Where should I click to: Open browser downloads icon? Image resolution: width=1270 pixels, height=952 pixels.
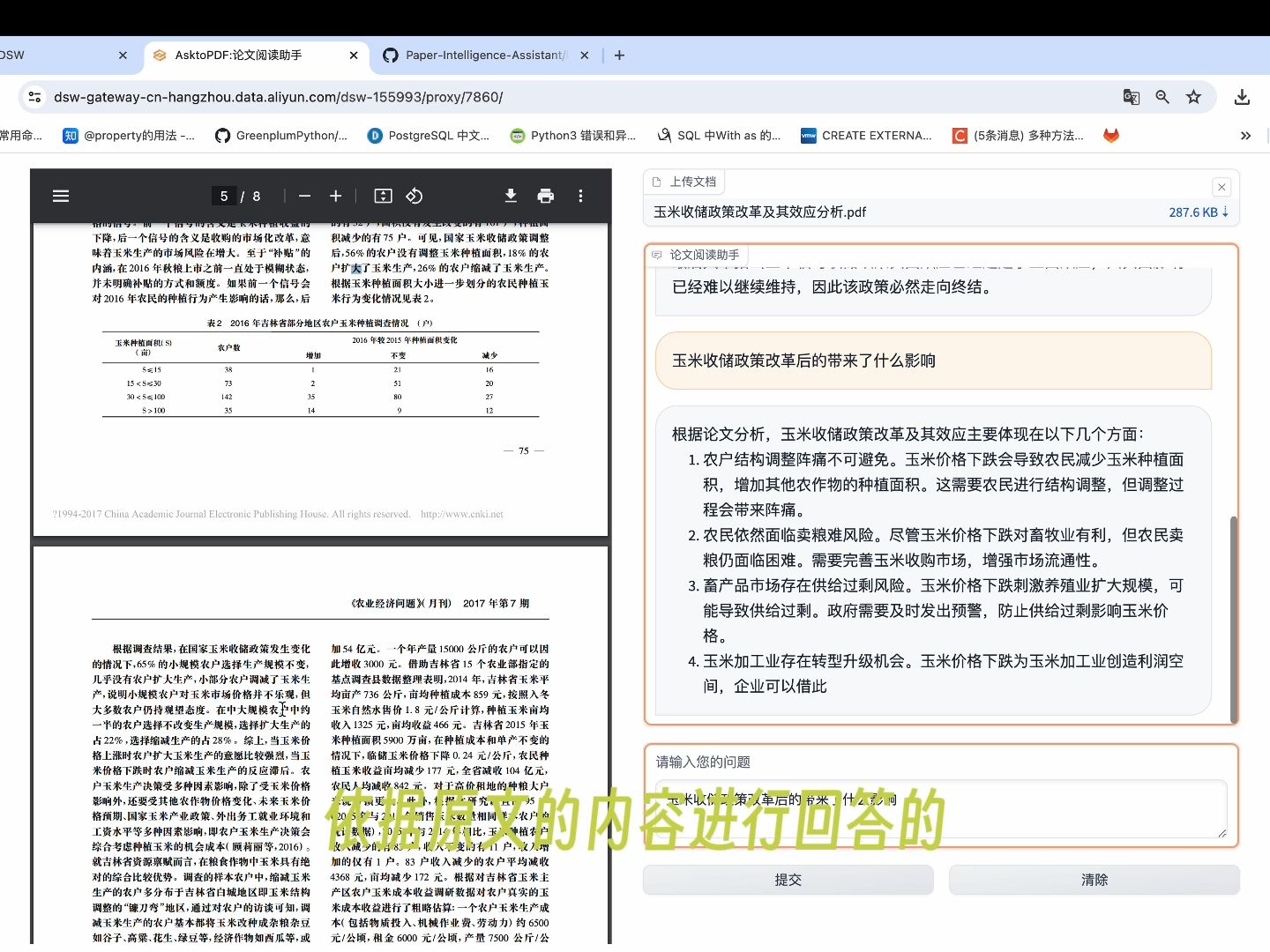(1242, 97)
